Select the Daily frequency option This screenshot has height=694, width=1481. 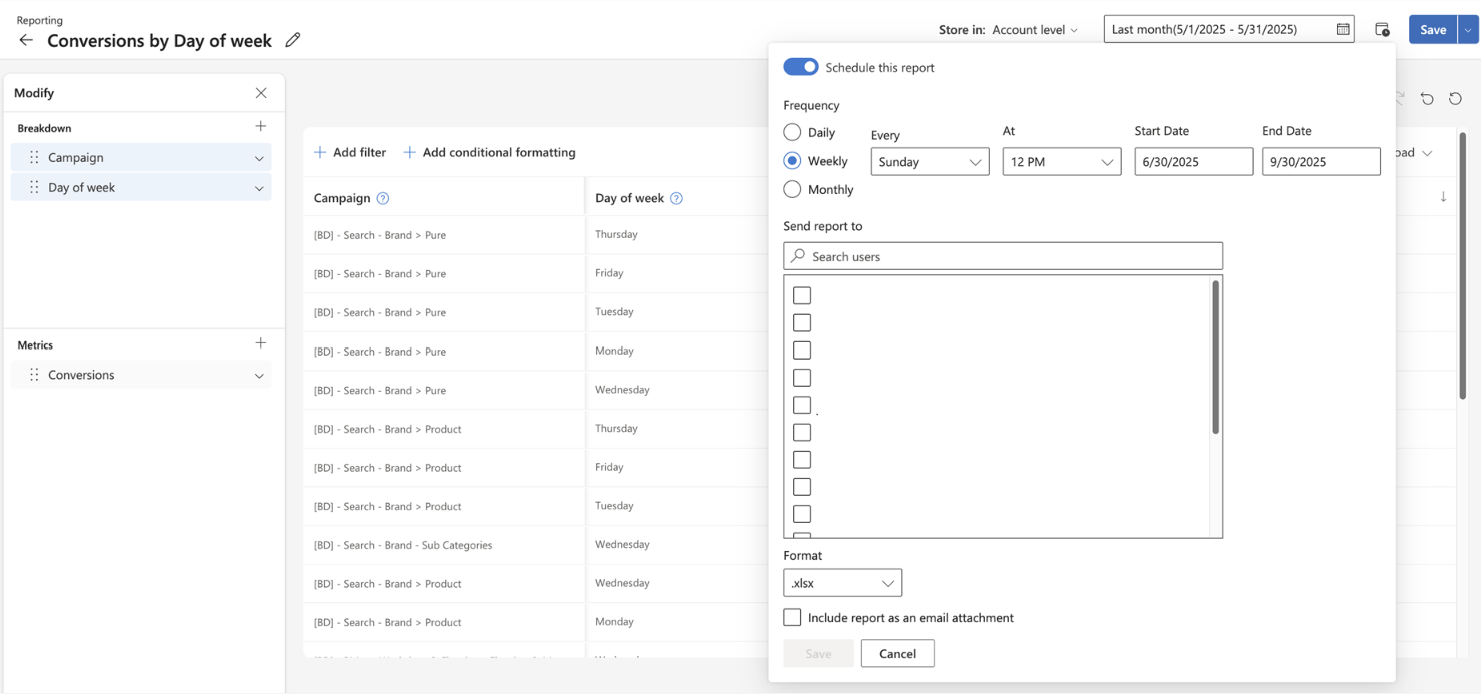click(x=792, y=132)
